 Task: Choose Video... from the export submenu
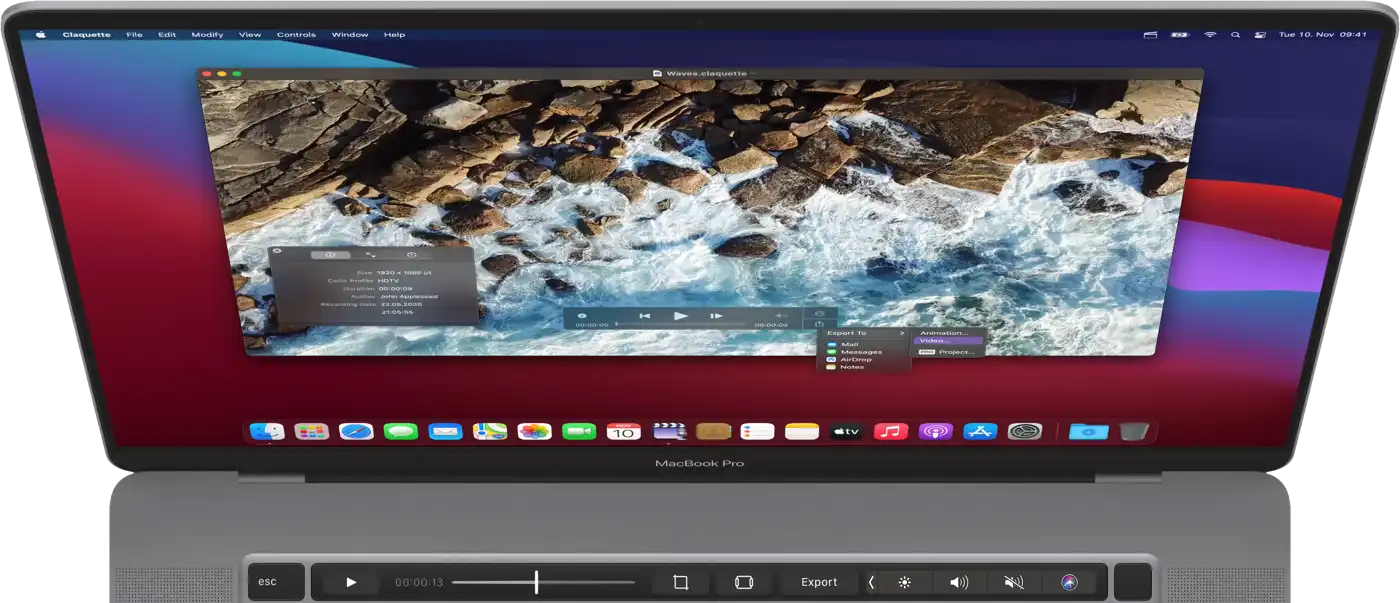946,341
